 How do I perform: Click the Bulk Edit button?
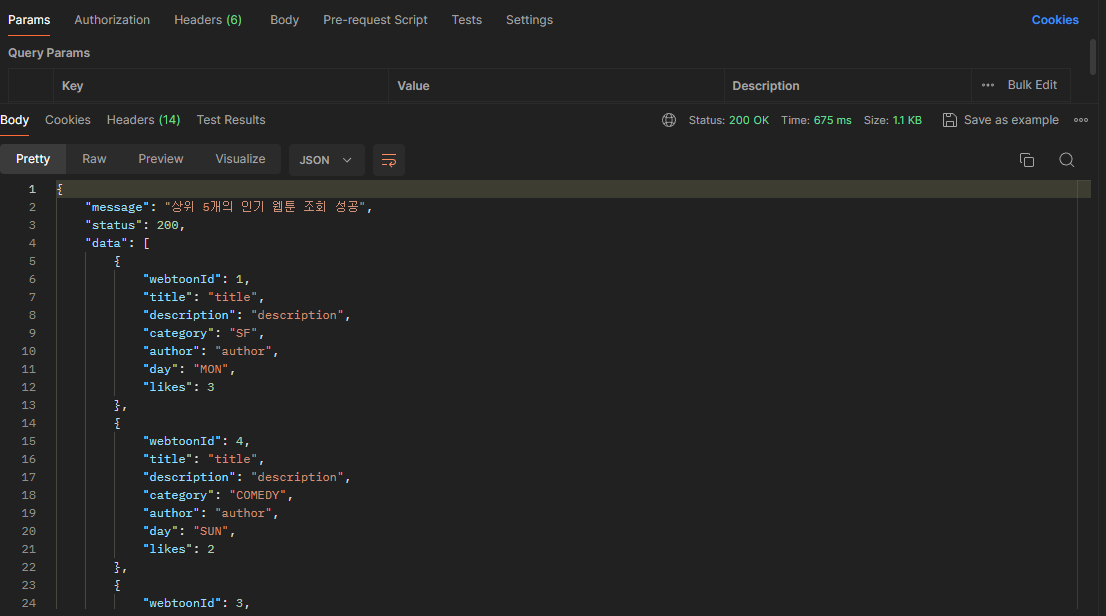pos(1032,85)
